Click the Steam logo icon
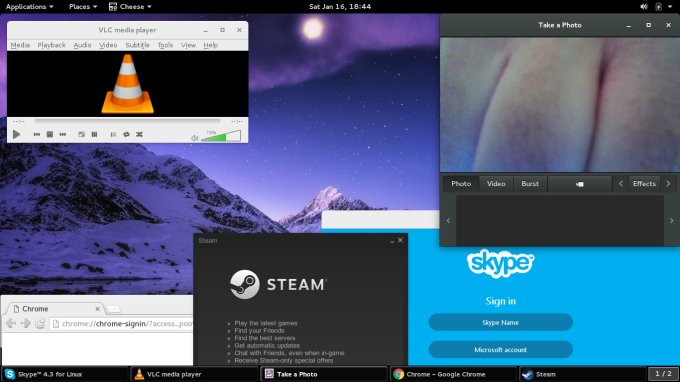The width and height of the screenshot is (680, 382). click(245, 284)
